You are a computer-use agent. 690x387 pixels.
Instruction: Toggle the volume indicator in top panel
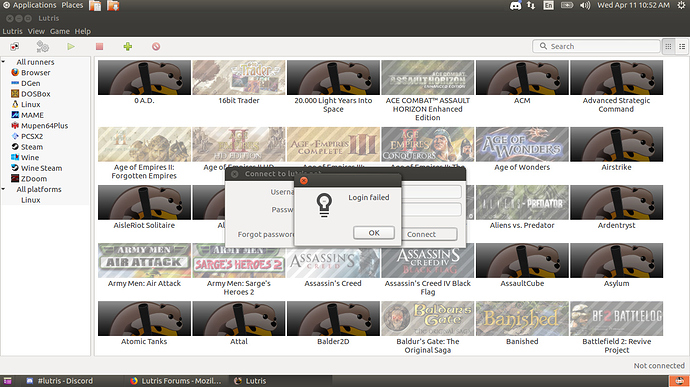pos(585,5)
